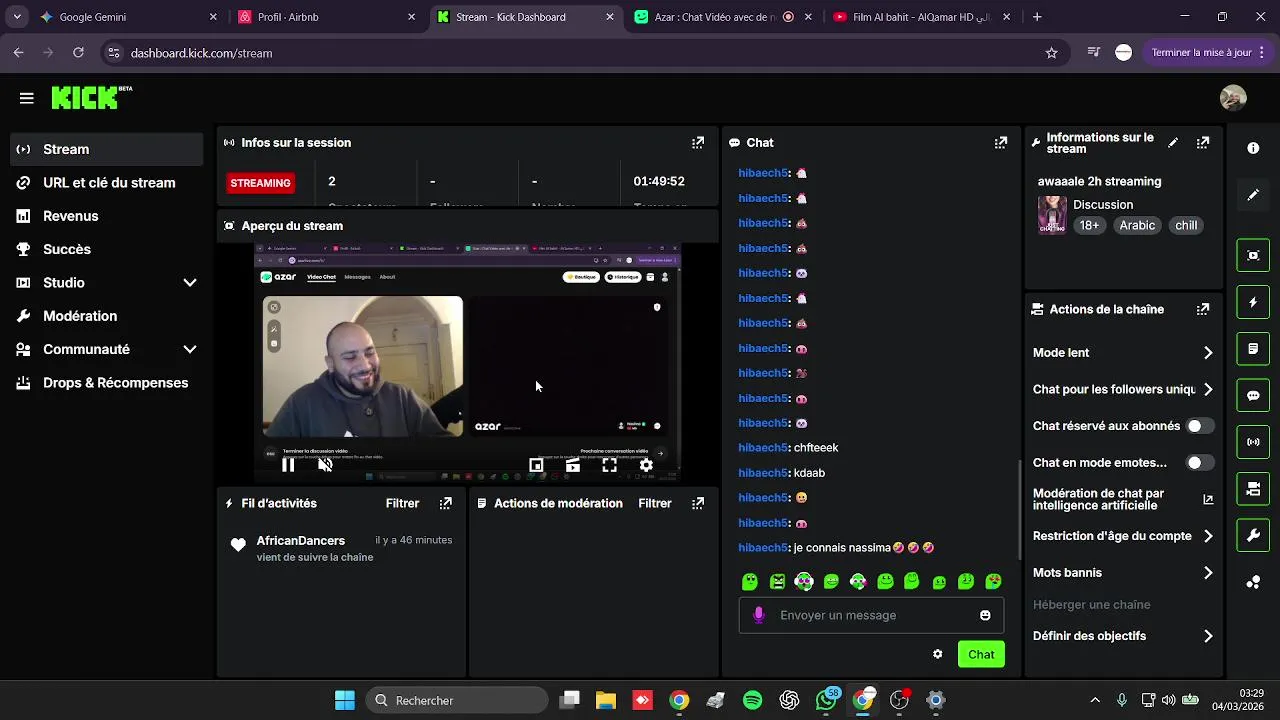Open Drops & Récompenses page

point(106,383)
